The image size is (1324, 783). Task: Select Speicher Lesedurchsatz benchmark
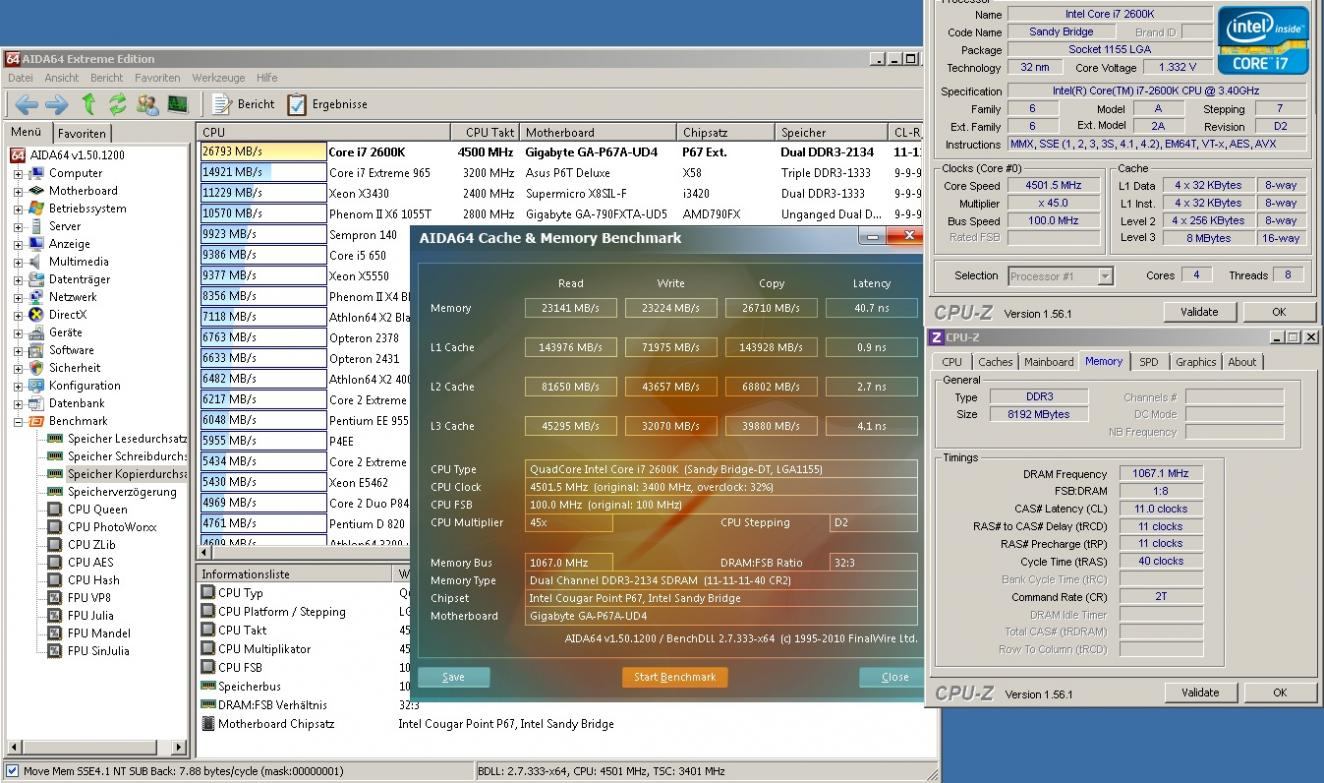click(x=117, y=438)
